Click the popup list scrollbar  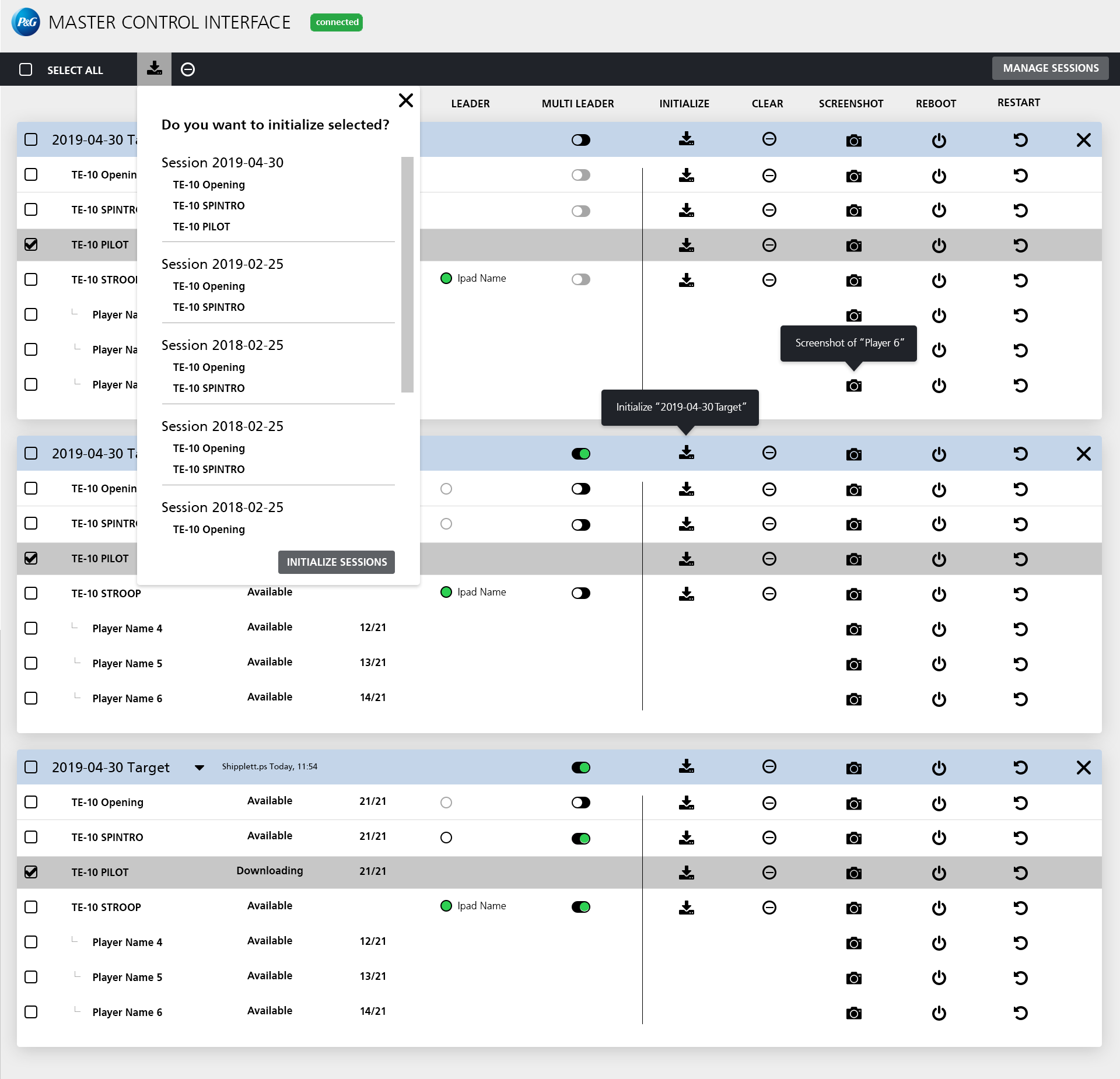tap(407, 274)
